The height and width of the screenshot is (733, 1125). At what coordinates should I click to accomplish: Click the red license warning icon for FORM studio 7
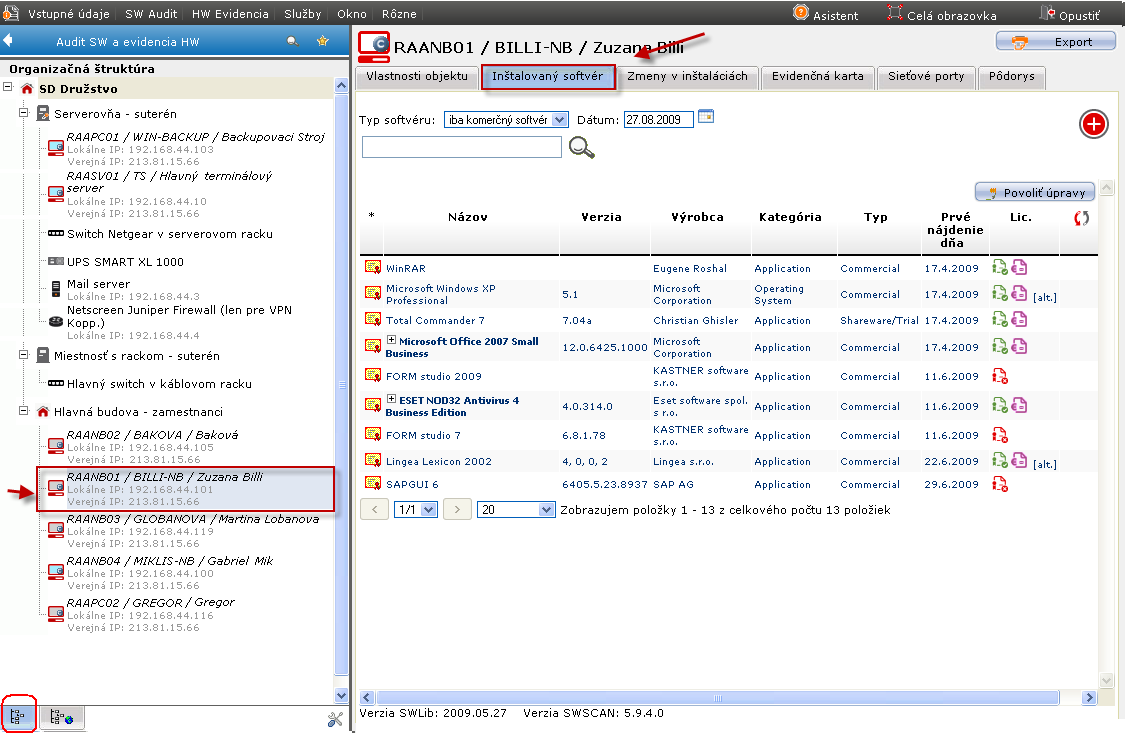(999, 435)
